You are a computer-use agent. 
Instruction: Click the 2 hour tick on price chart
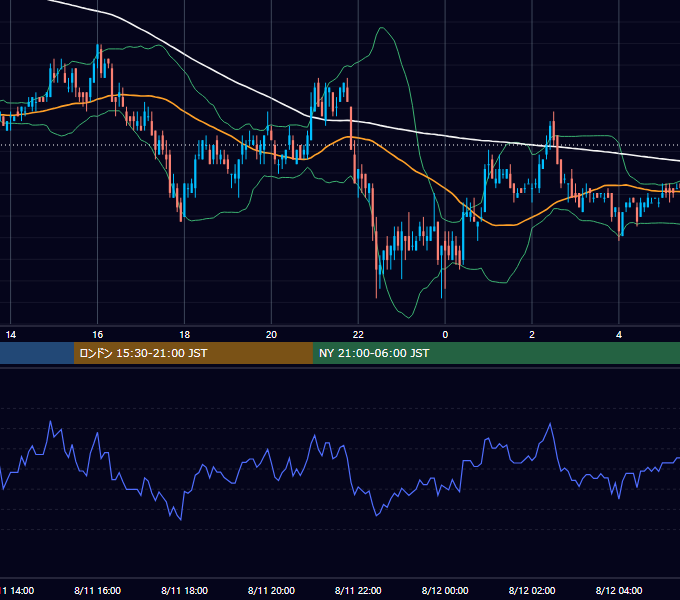point(532,334)
